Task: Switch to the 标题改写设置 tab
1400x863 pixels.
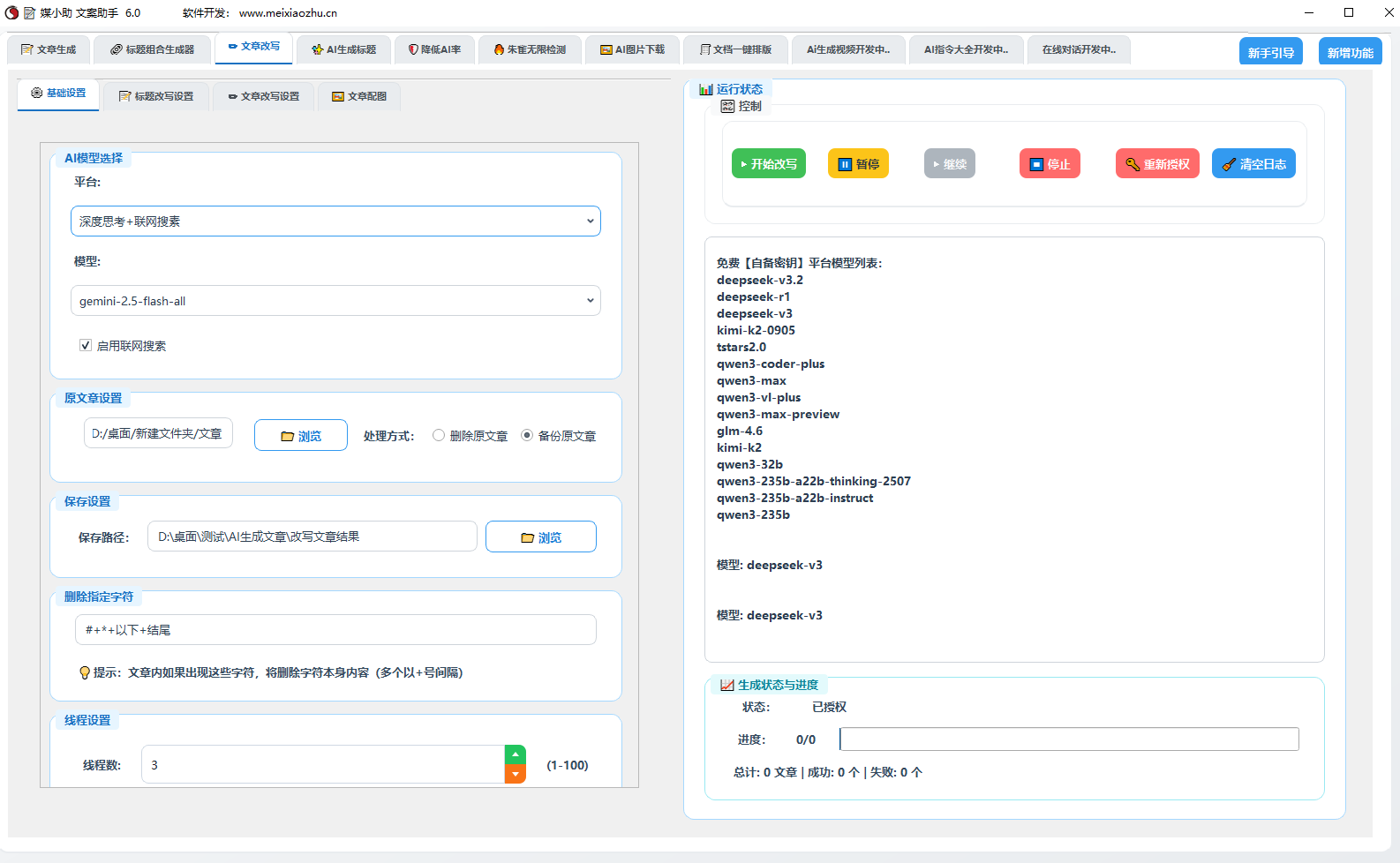Action: pos(156,96)
